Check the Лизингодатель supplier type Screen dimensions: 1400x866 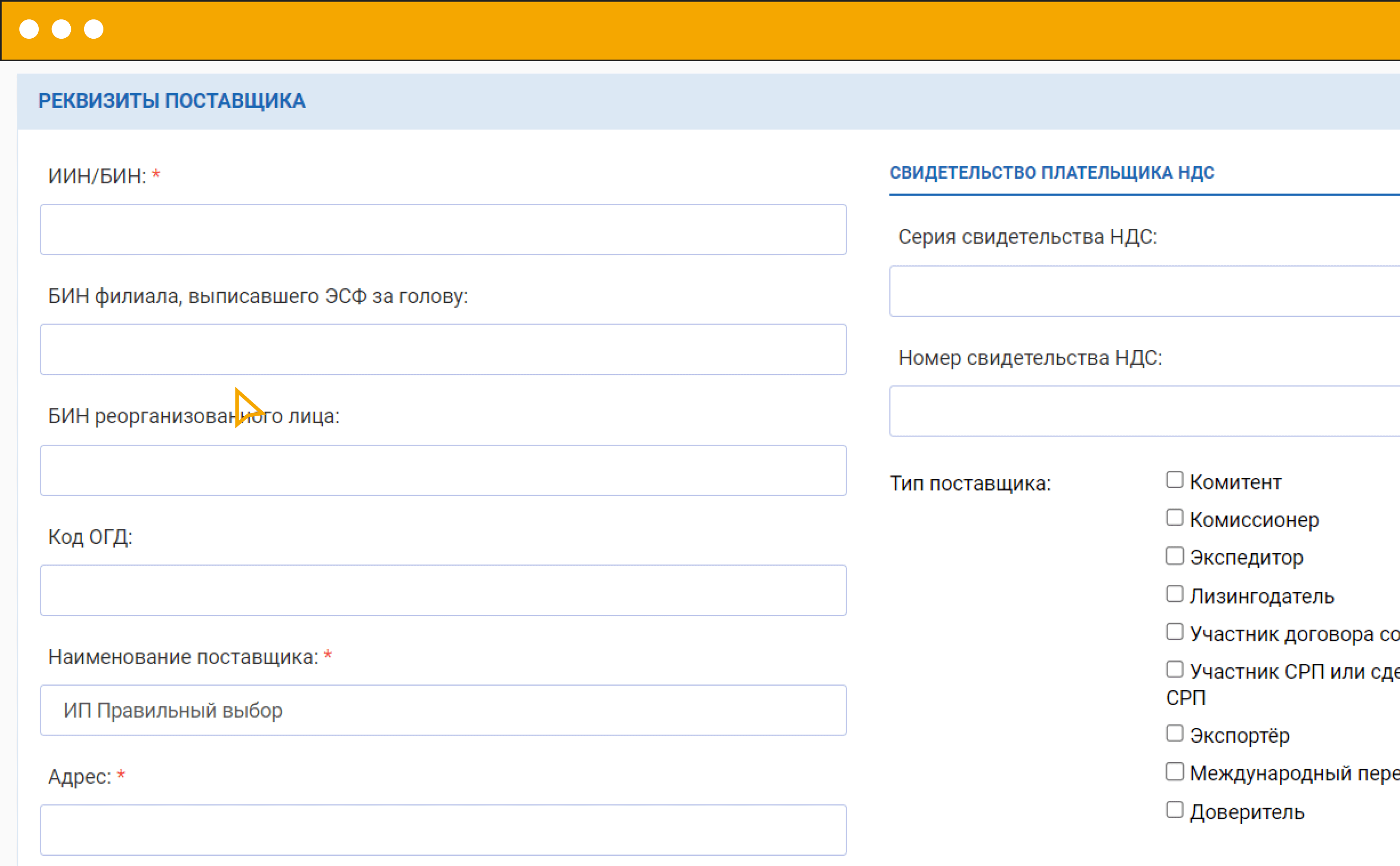pos(1175,593)
